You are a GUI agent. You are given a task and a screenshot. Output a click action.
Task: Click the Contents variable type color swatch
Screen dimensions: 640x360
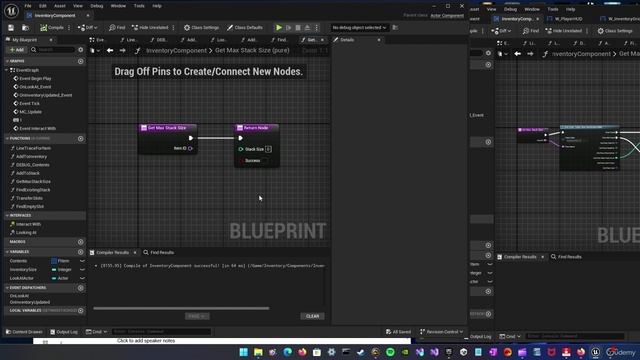pyautogui.click(x=54, y=261)
